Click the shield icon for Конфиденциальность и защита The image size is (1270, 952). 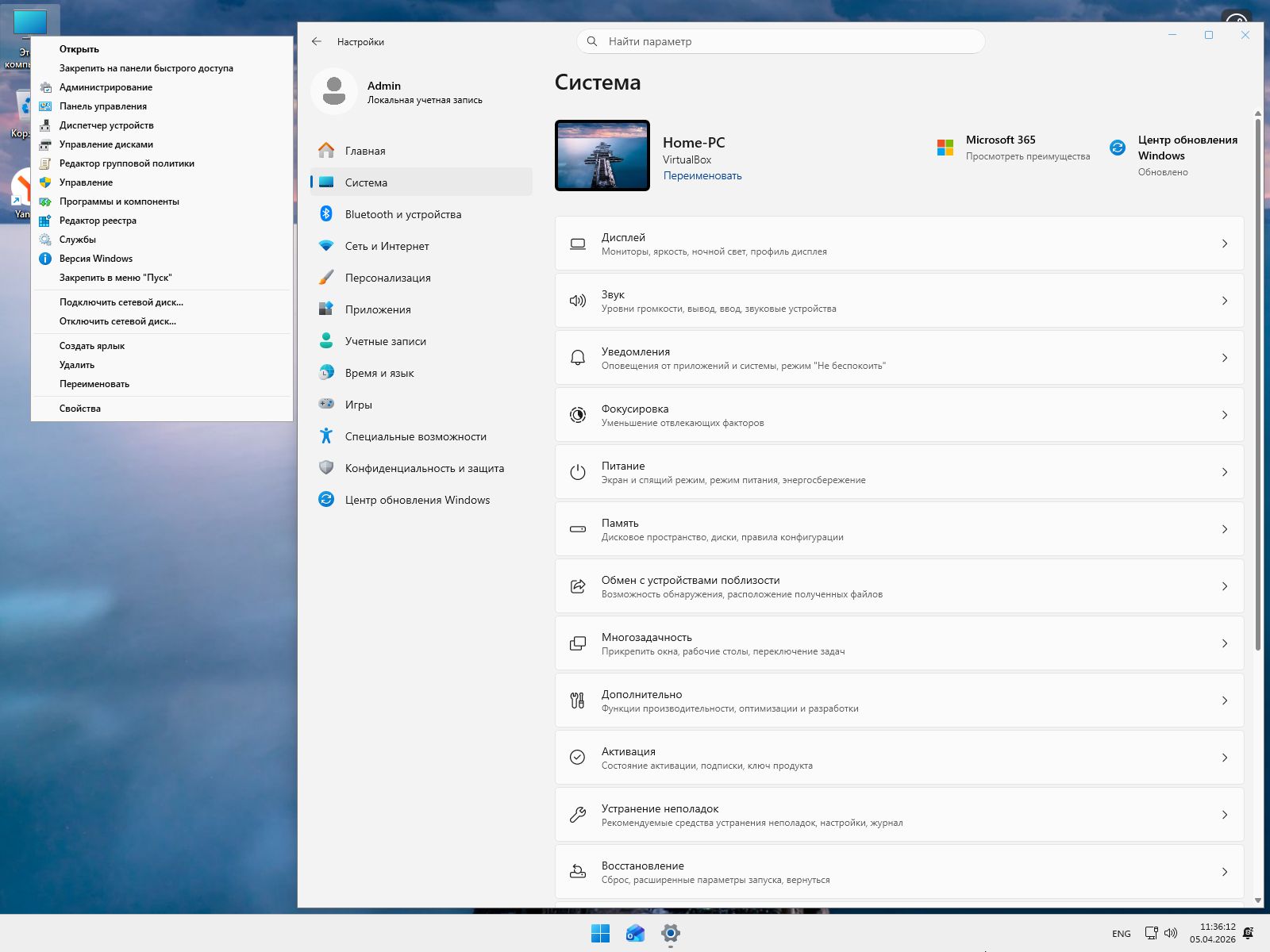(325, 467)
